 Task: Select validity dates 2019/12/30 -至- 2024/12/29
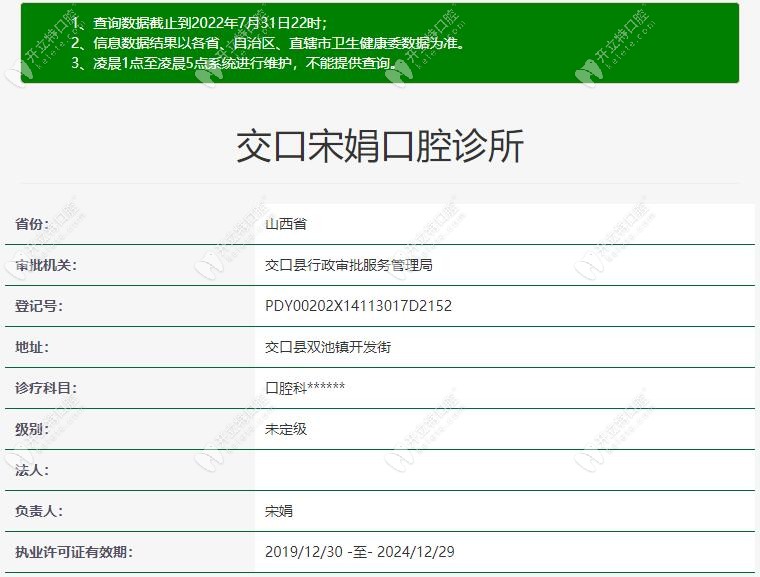click(x=360, y=552)
